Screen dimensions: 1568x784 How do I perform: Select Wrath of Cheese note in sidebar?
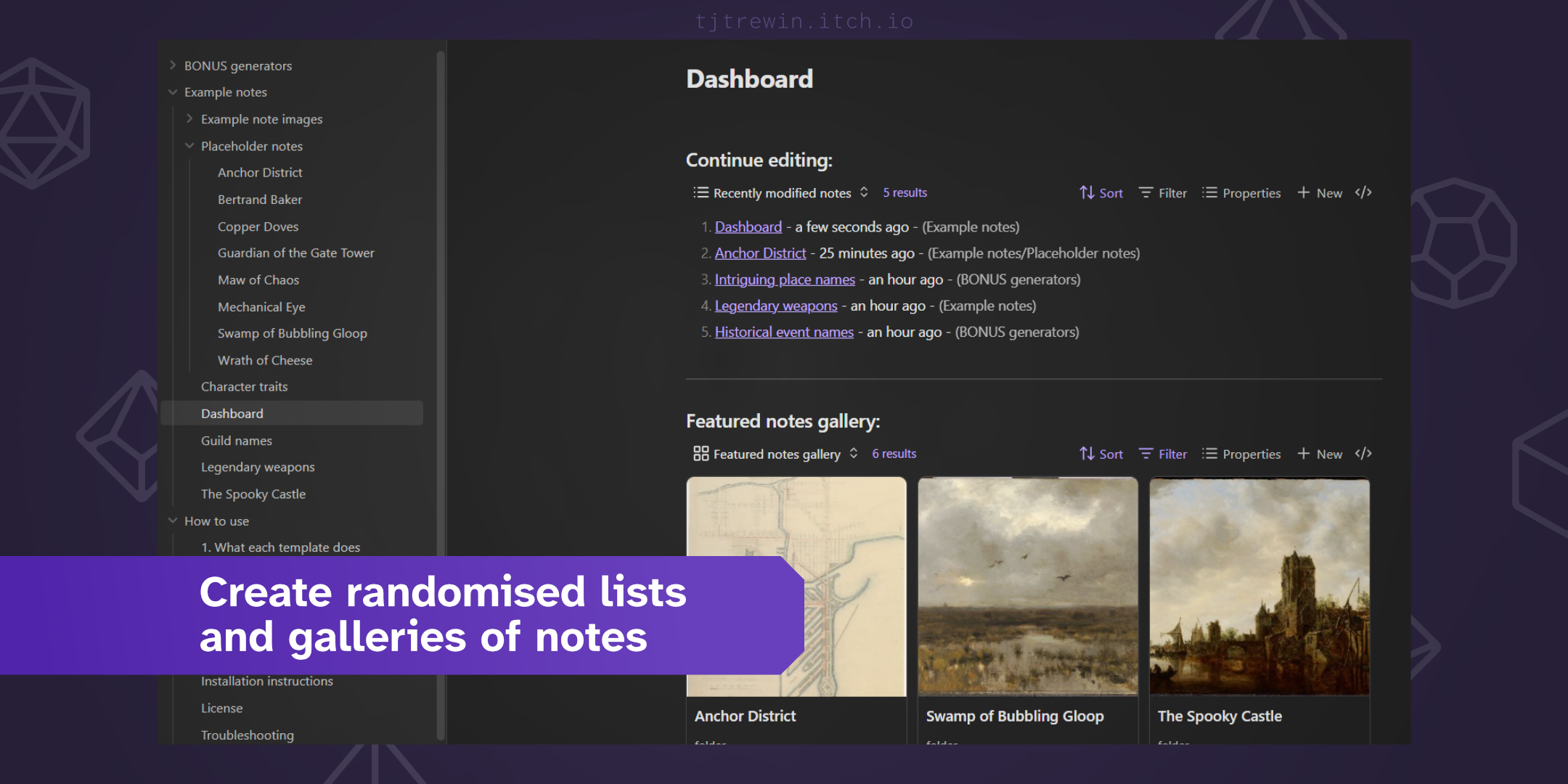pos(265,360)
